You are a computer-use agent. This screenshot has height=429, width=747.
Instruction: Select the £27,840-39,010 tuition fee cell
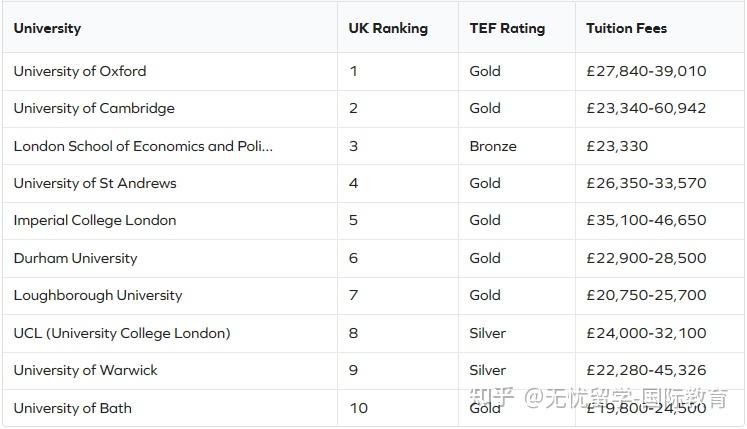tap(646, 71)
